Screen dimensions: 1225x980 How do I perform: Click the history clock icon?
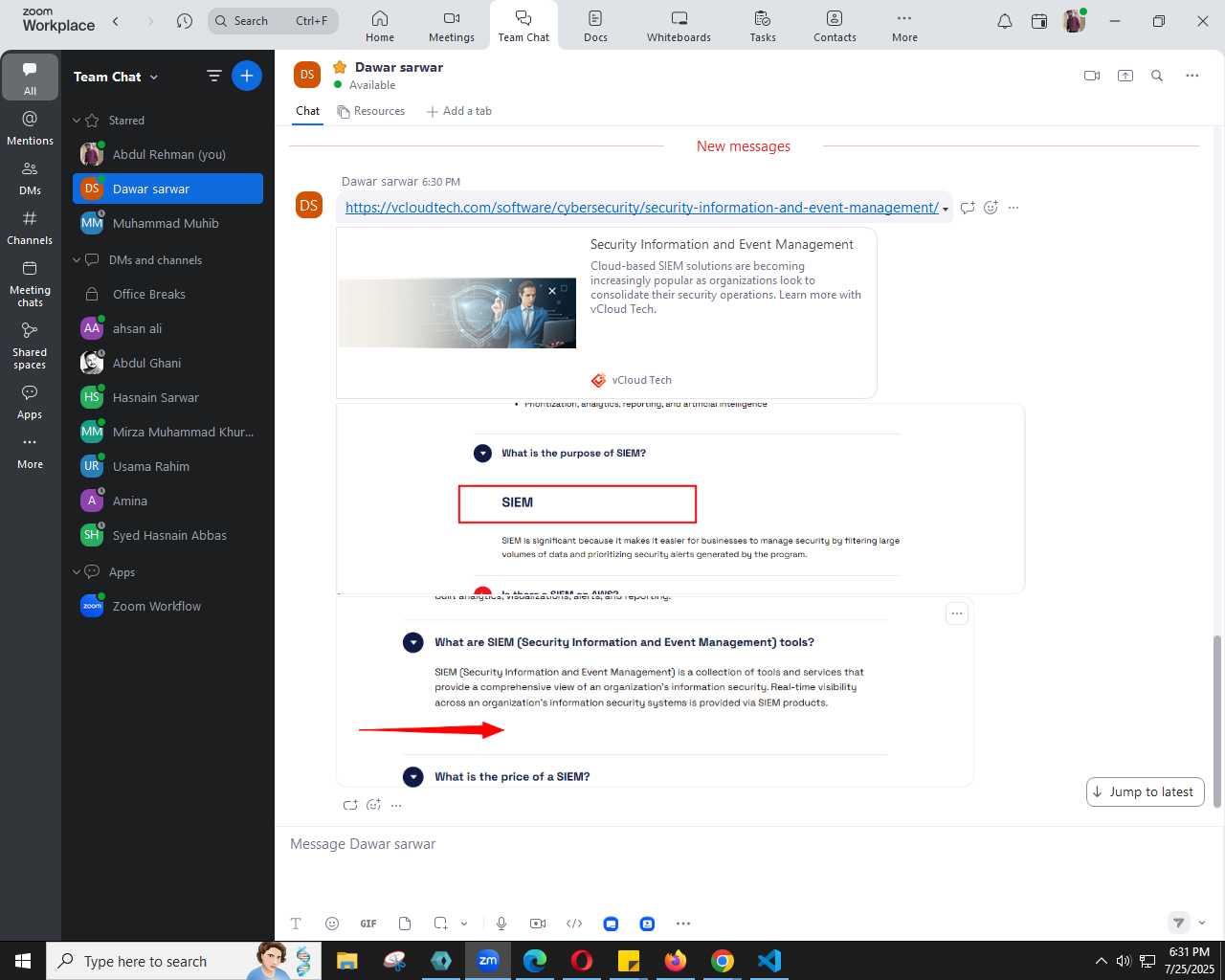pos(185,21)
